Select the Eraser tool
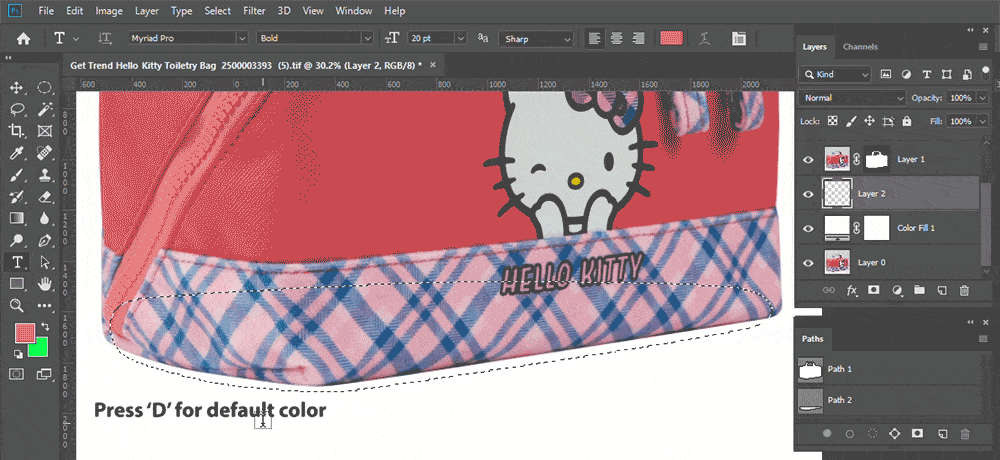The width and height of the screenshot is (1000, 460). click(45, 196)
